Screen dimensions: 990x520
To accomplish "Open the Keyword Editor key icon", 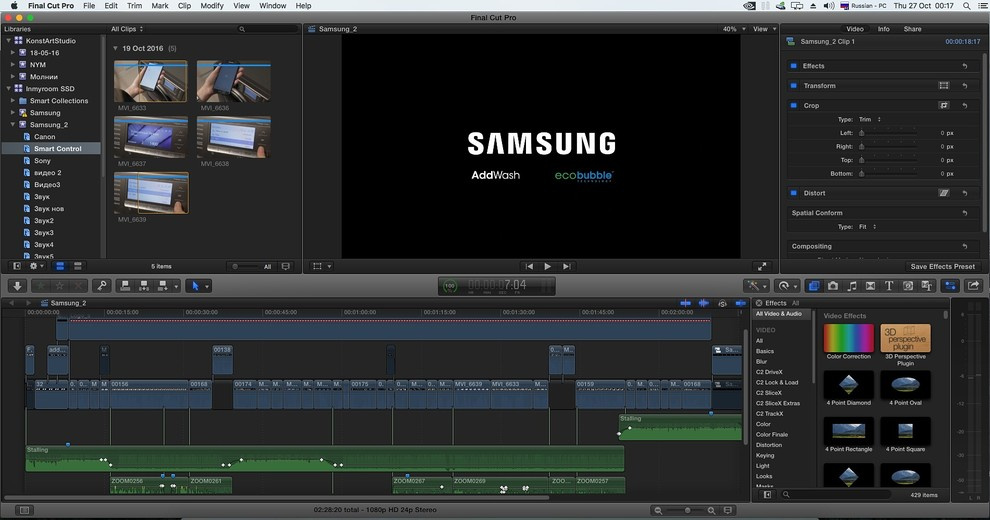I will tap(100, 286).
